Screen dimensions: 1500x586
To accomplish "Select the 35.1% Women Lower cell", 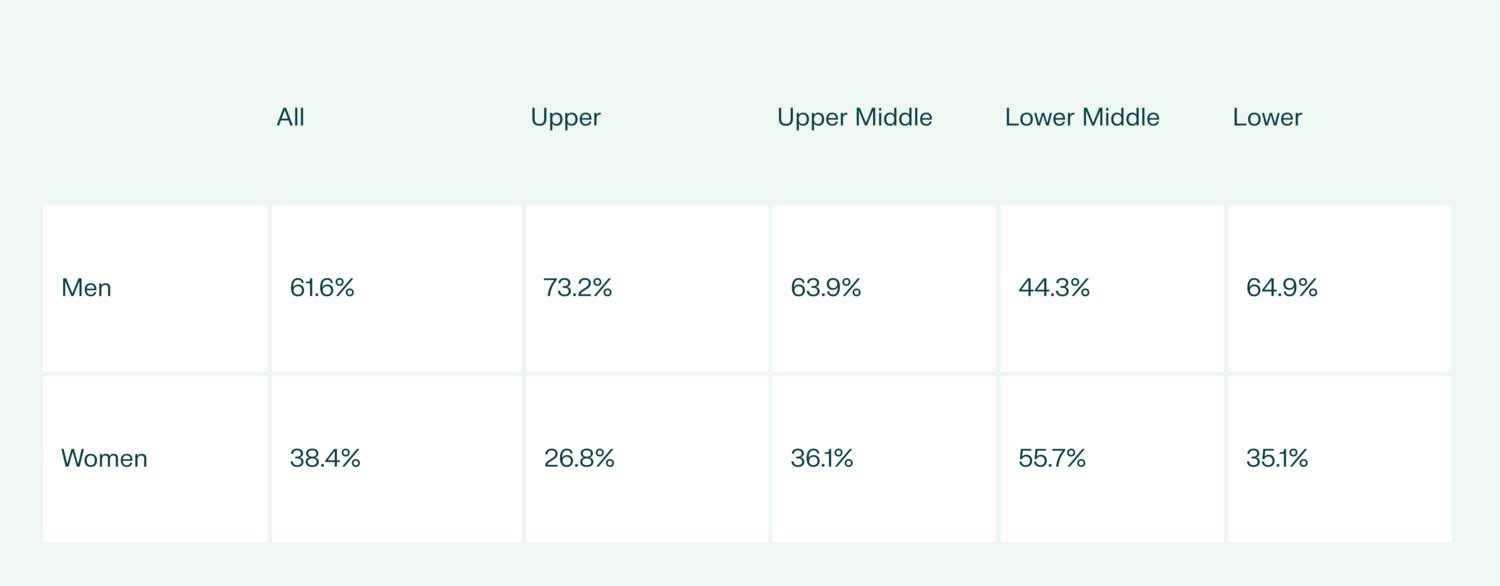I will click(x=1277, y=459).
